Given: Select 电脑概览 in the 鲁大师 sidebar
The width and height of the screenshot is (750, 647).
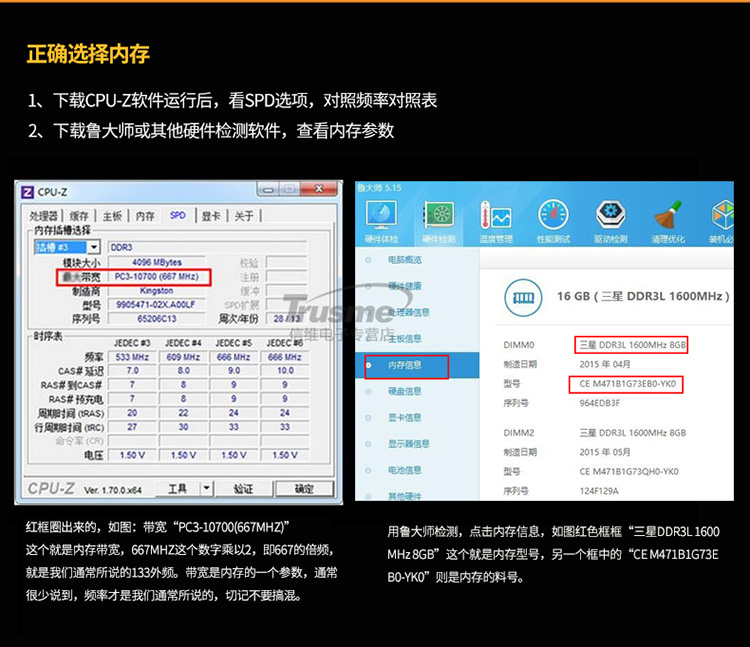Looking at the screenshot, I should pyautogui.click(x=405, y=260).
